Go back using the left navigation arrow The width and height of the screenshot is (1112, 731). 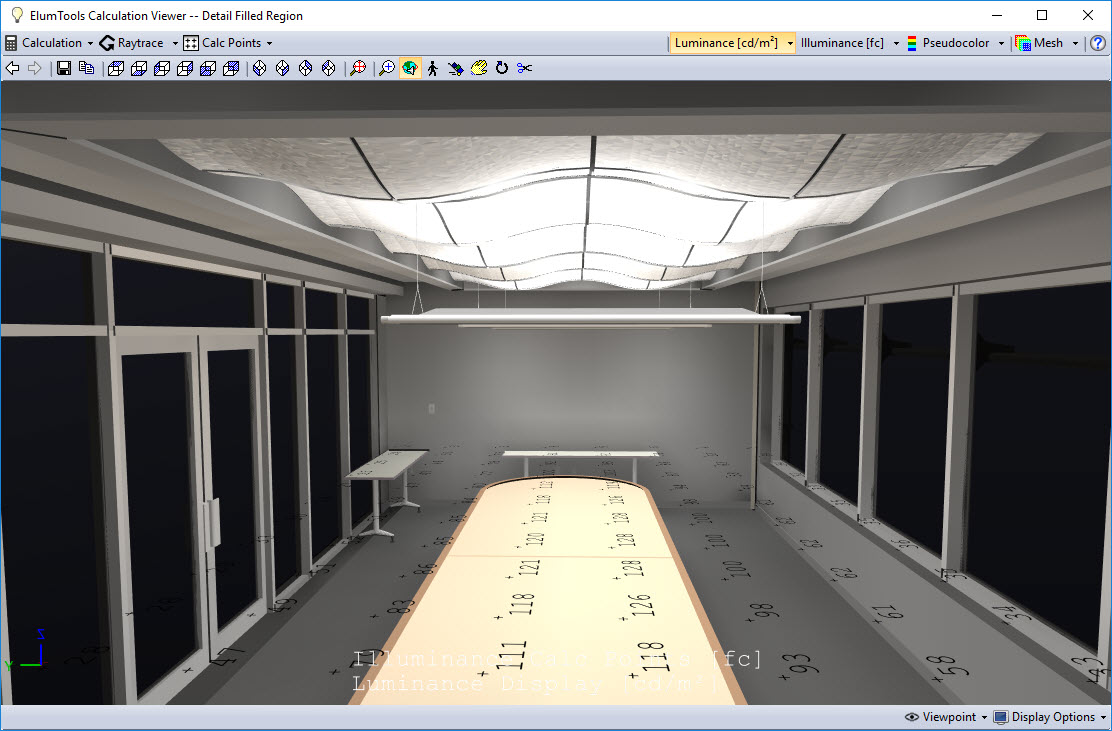point(12,68)
